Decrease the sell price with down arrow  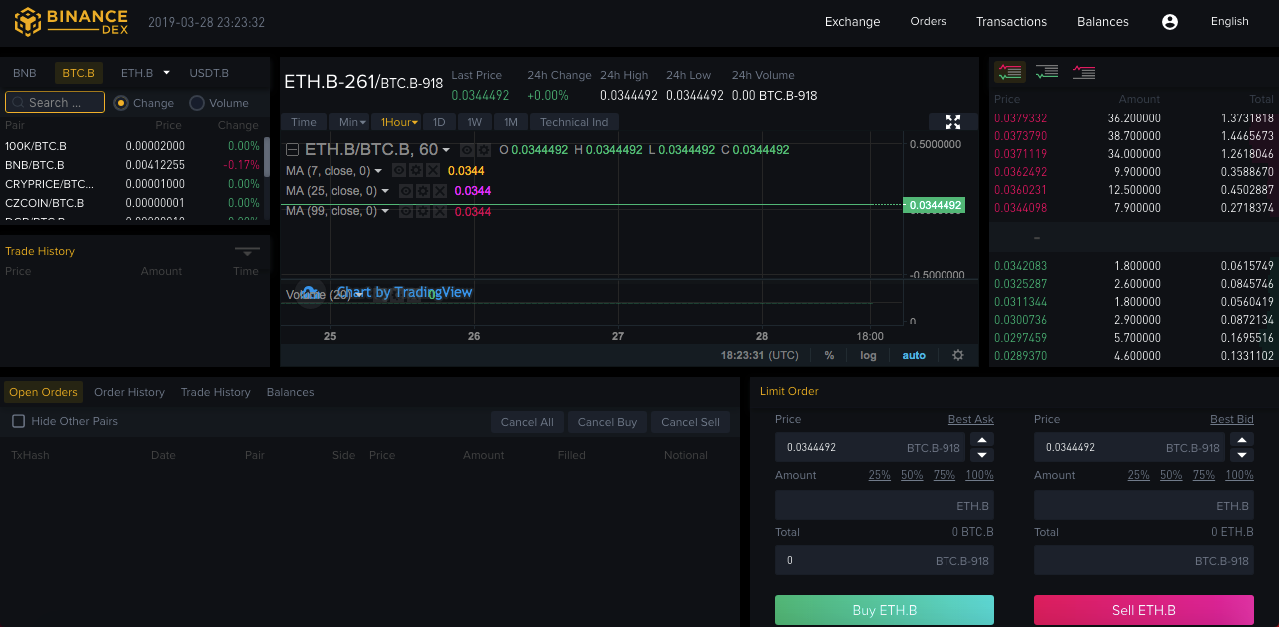pyautogui.click(x=1242, y=454)
